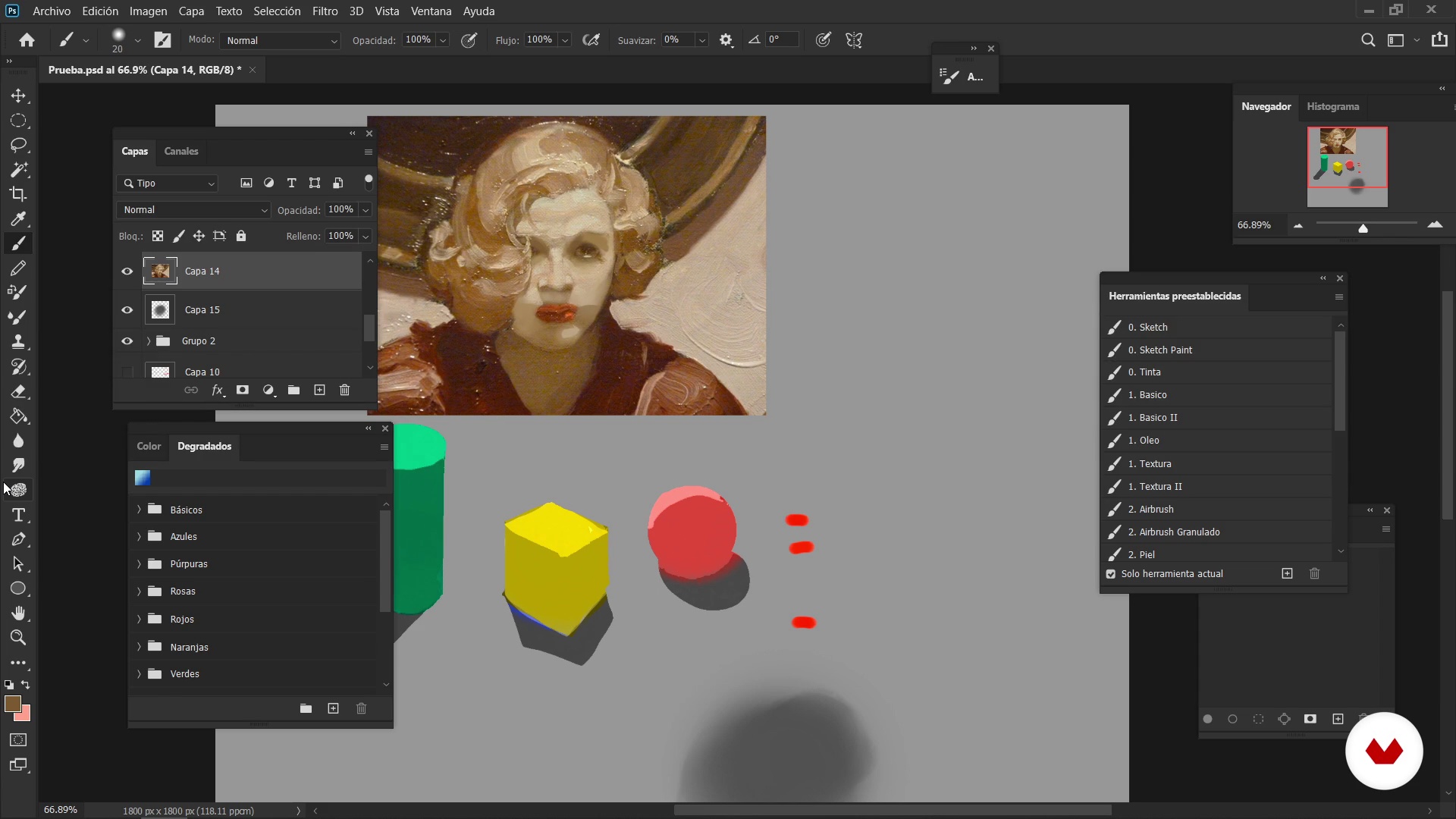1456x819 pixels.
Task: Select the Hand tool
Action: click(18, 613)
